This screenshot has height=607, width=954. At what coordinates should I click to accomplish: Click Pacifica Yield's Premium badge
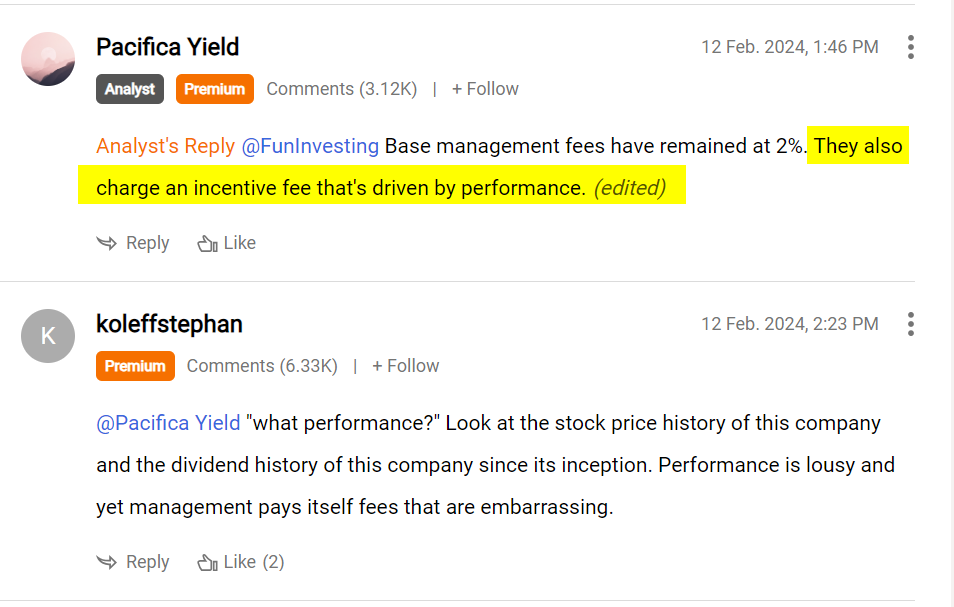214,89
